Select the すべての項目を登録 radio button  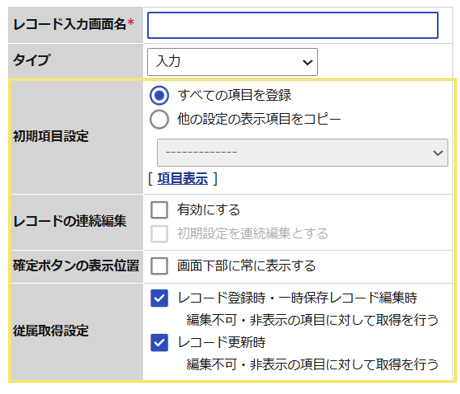pos(159,95)
